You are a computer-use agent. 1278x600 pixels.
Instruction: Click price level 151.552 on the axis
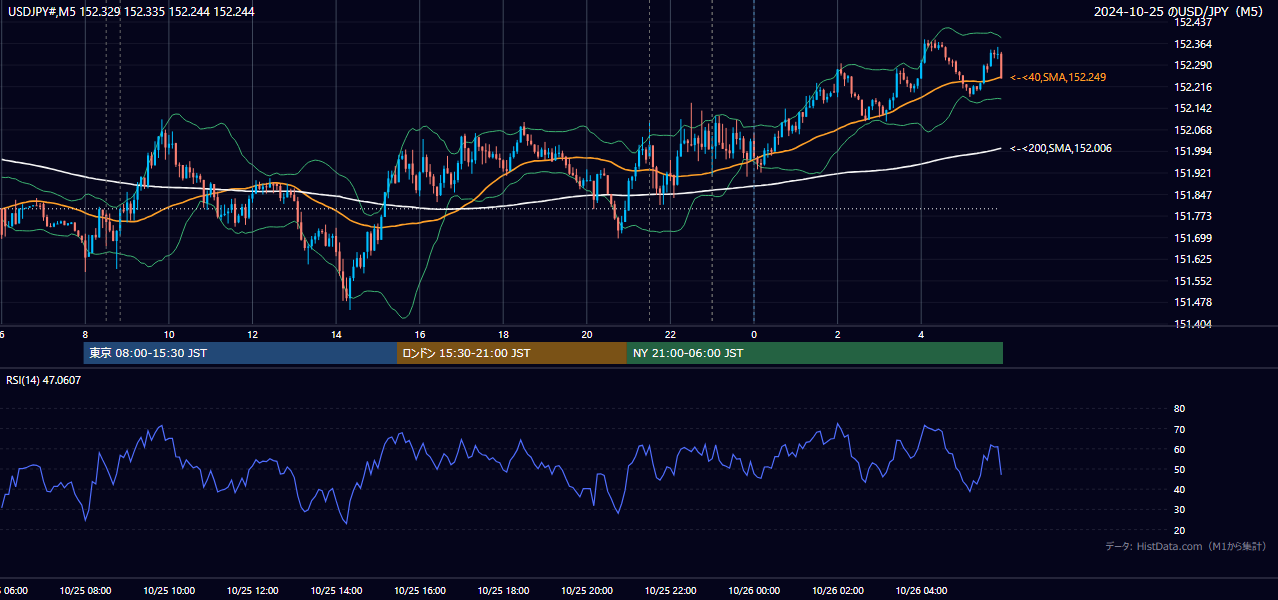point(1192,281)
